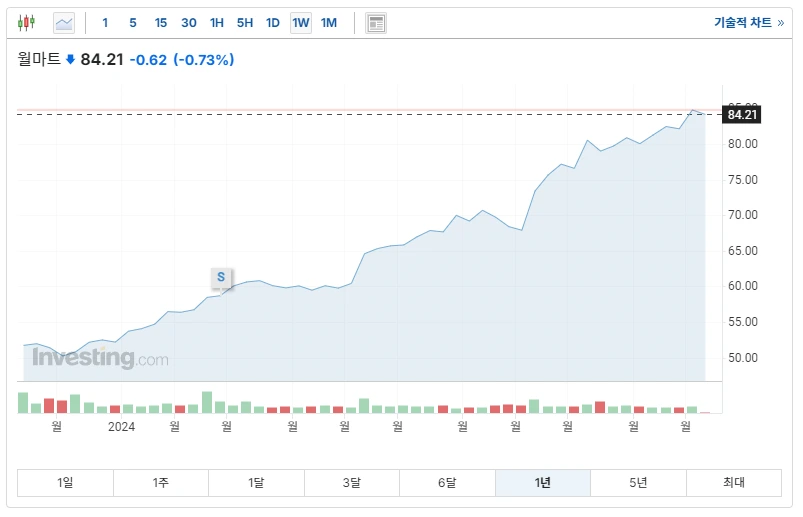This screenshot has width=803, height=517.
Task: Click the S split marker on chart
Action: click(221, 277)
